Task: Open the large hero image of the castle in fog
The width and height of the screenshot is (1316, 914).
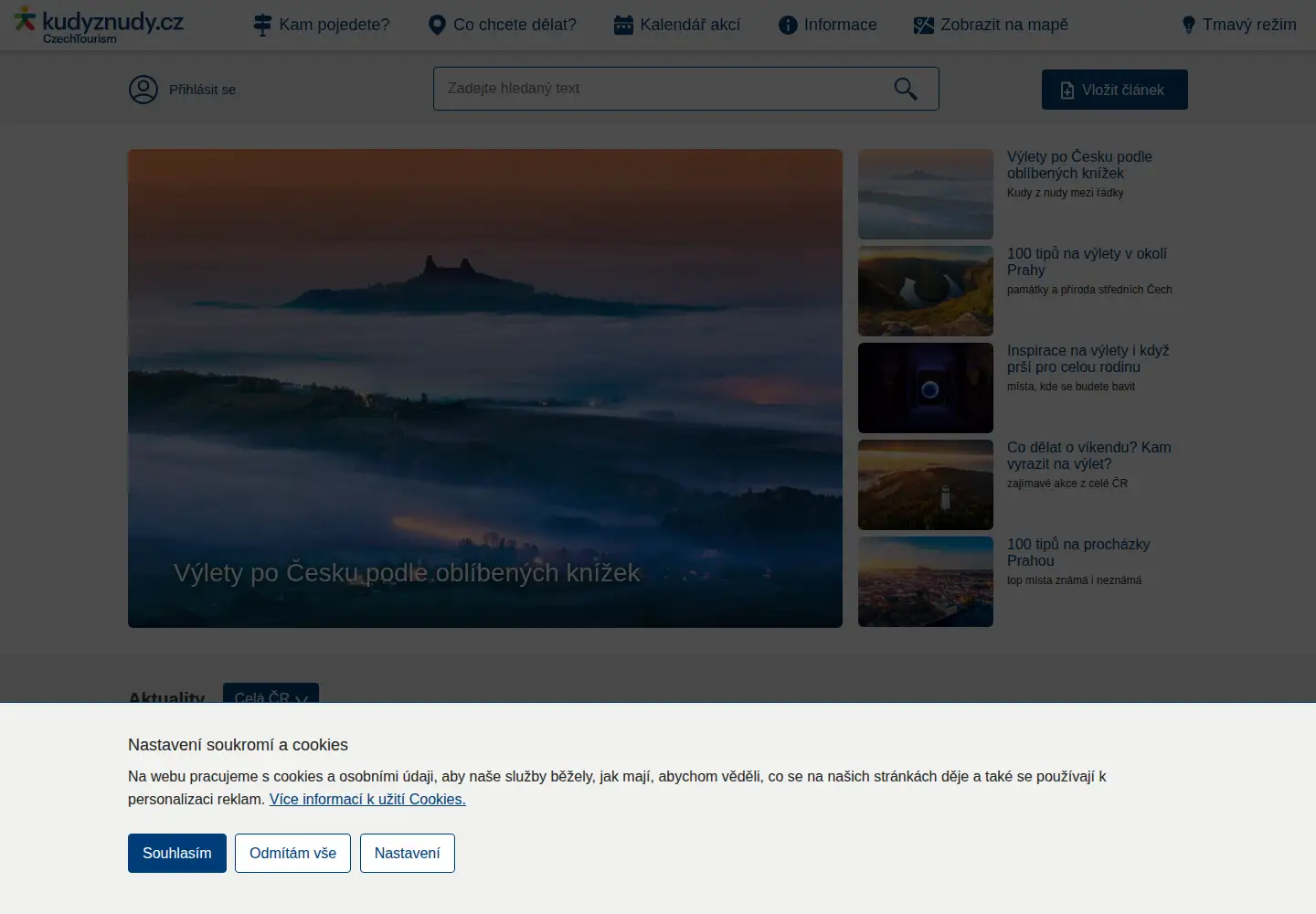Action: click(x=485, y=388)
